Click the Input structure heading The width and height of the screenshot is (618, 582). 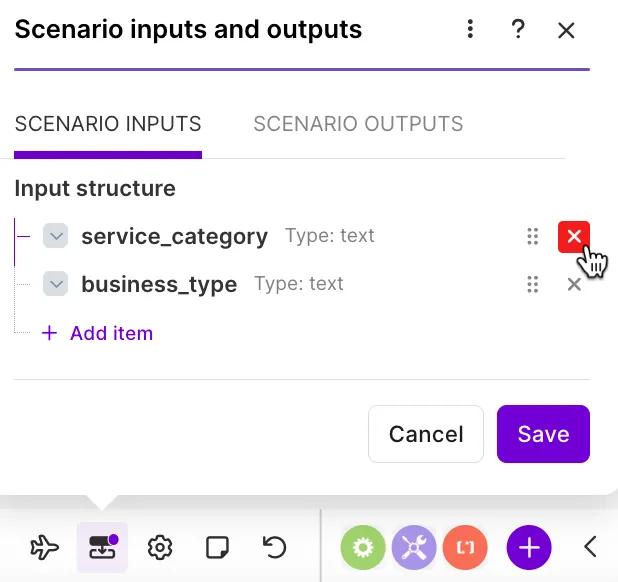click(95, 188)
